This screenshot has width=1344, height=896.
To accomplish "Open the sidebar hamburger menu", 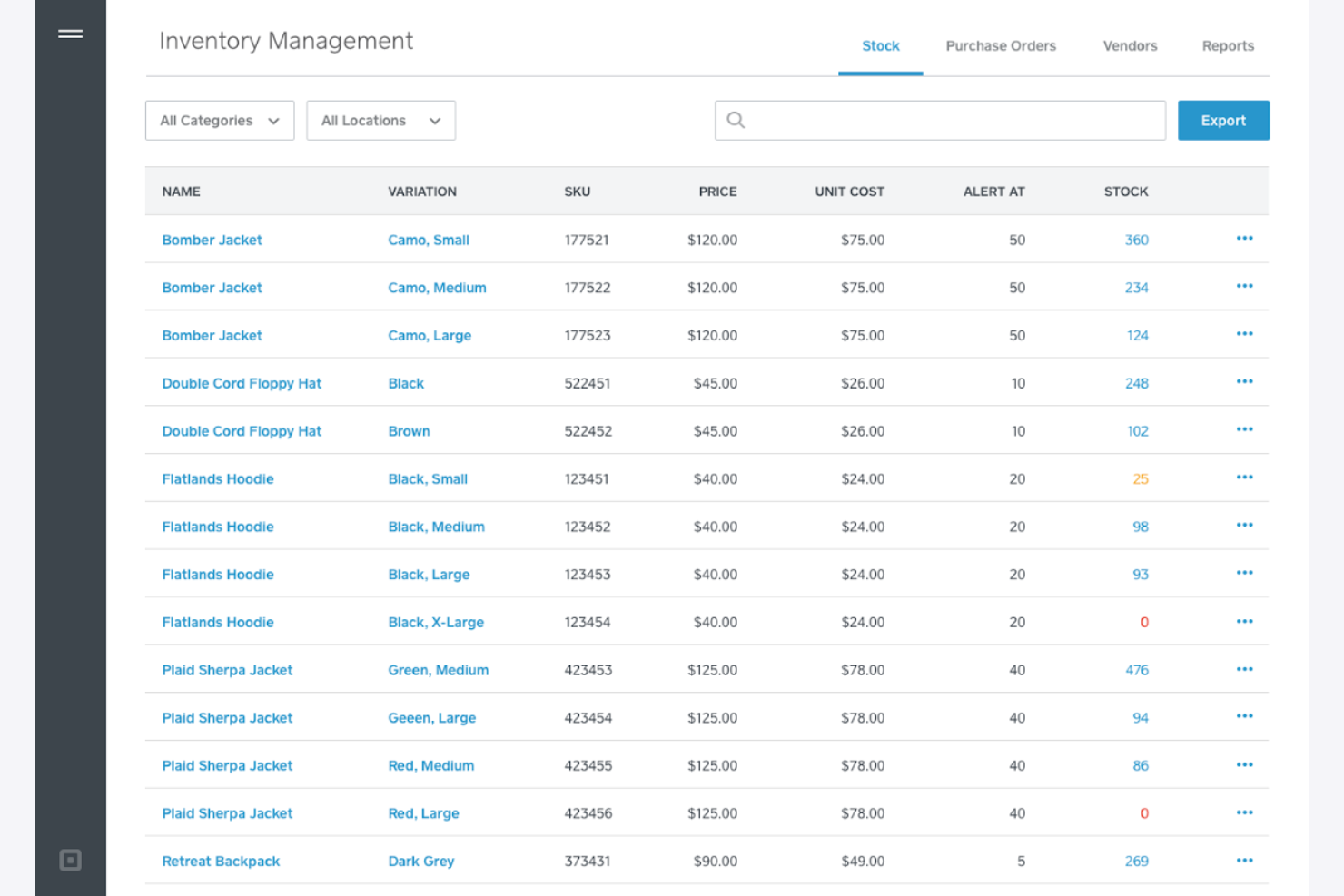I will click(x=70, y=33).
